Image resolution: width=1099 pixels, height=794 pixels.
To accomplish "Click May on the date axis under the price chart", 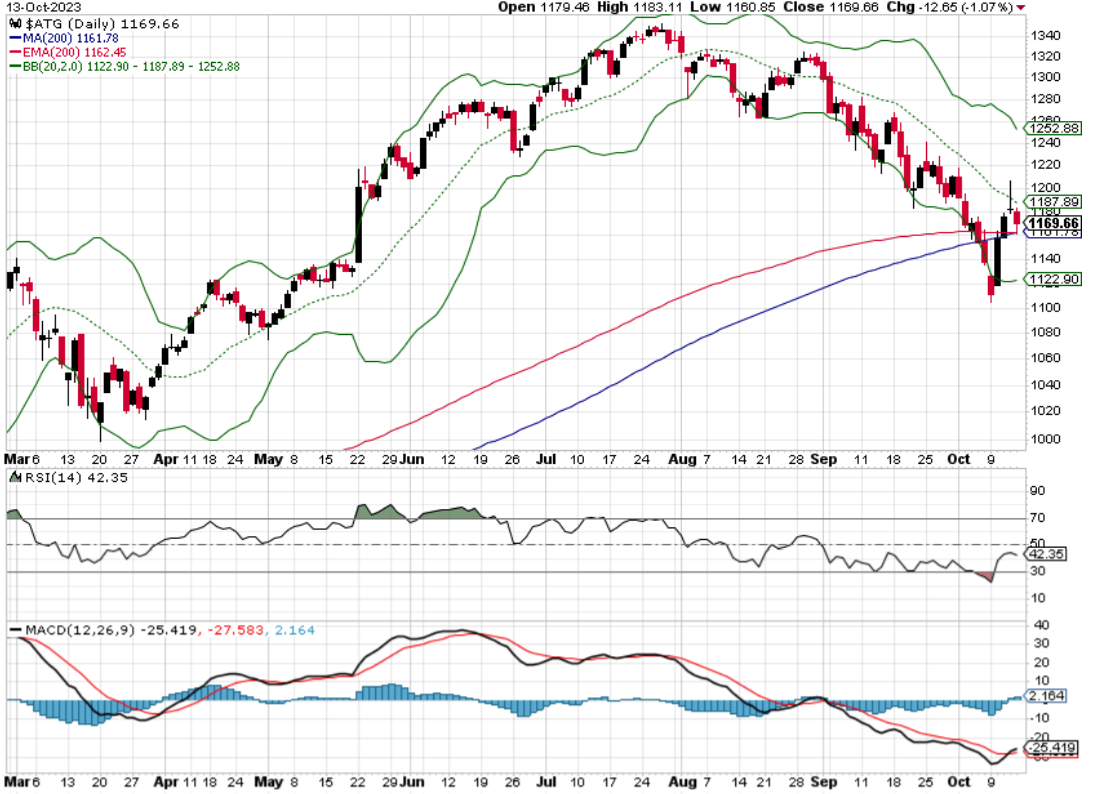I will [x=268, y=460].
